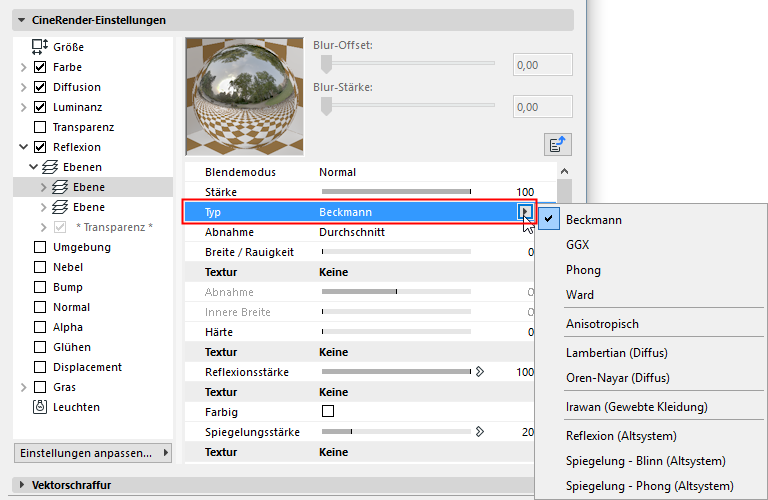Enable the Normal channel checkbox

(x=40, y=307)
